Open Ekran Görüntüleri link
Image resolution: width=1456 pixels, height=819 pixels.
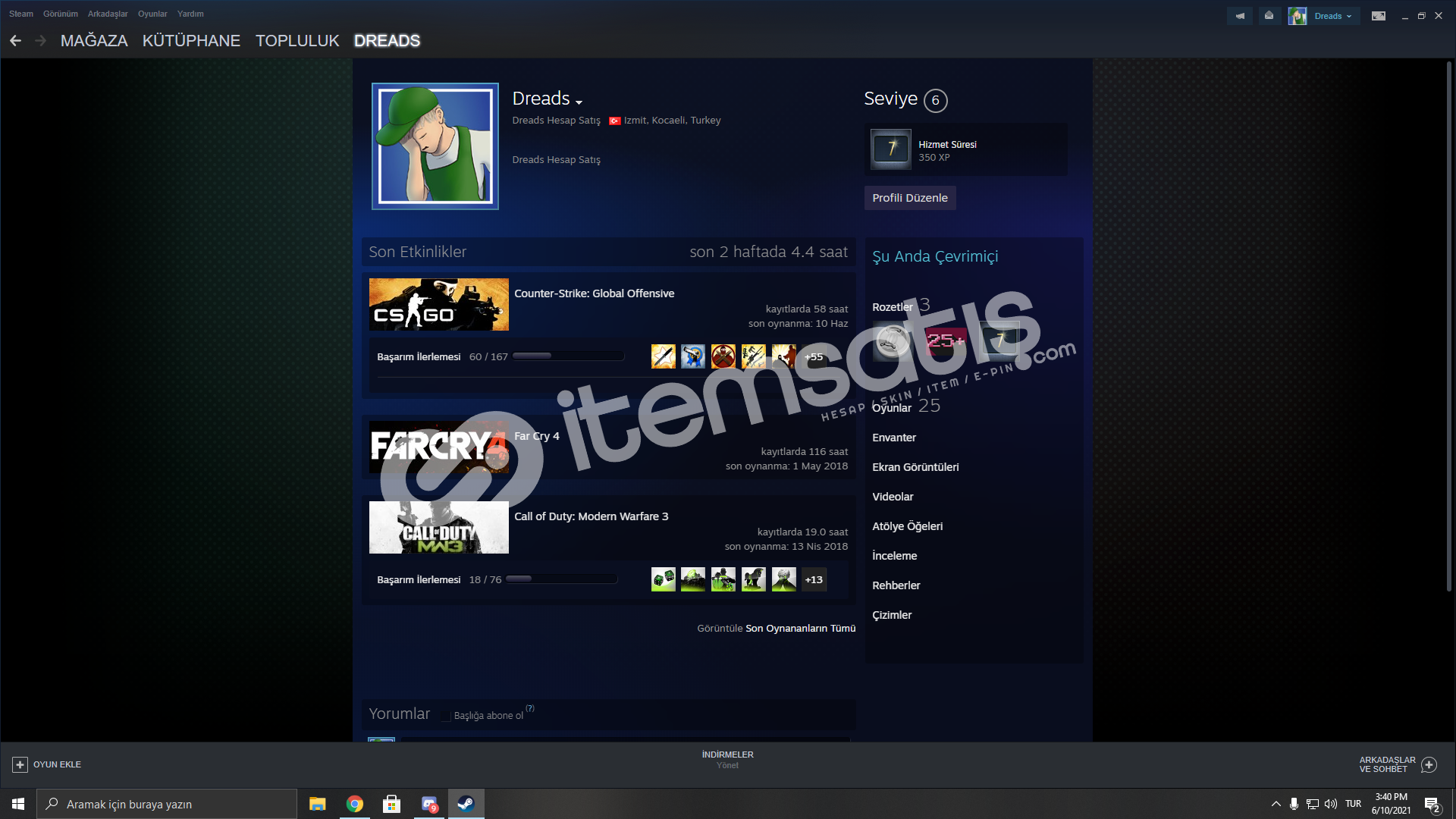915,467
